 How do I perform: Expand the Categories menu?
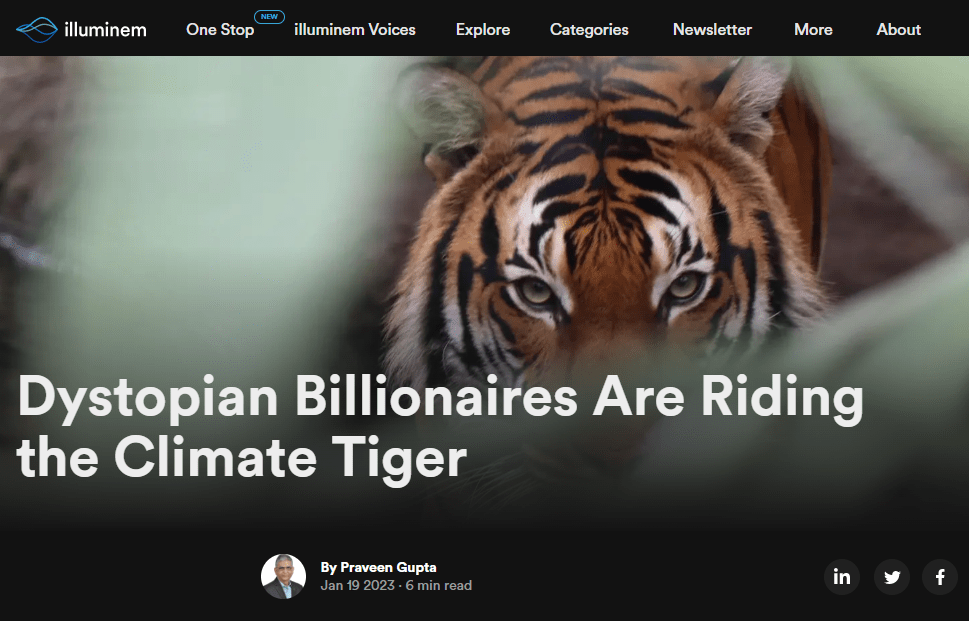coord(589,30)
